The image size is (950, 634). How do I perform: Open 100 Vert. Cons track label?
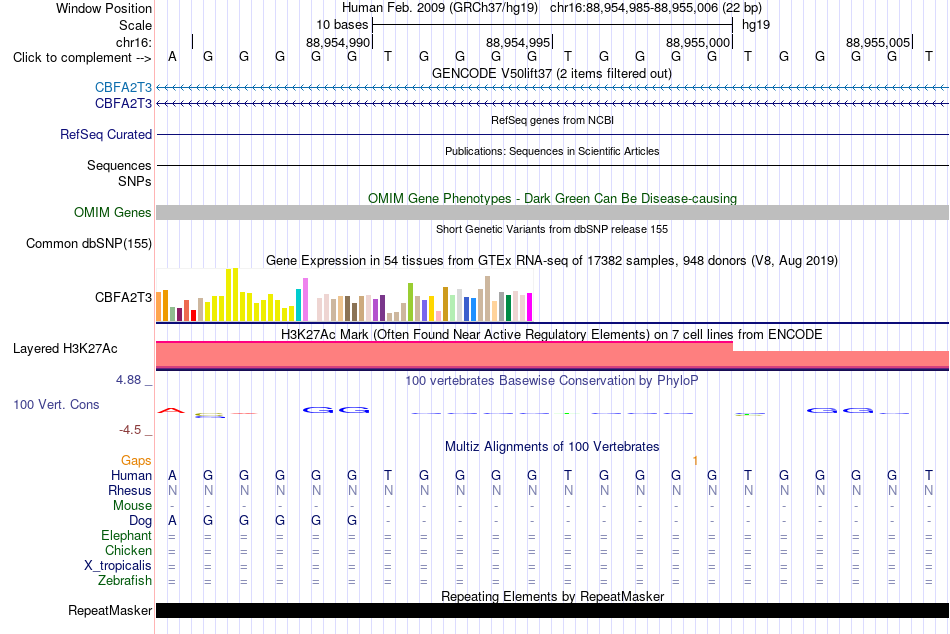pos(56,404)
